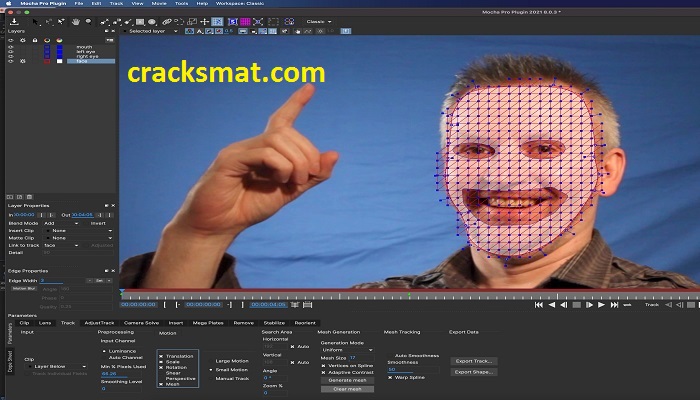This screenshot has width=700, height=400.
Task: Open the Blend Mode Add dropdown
Action: tap(61, 223)
